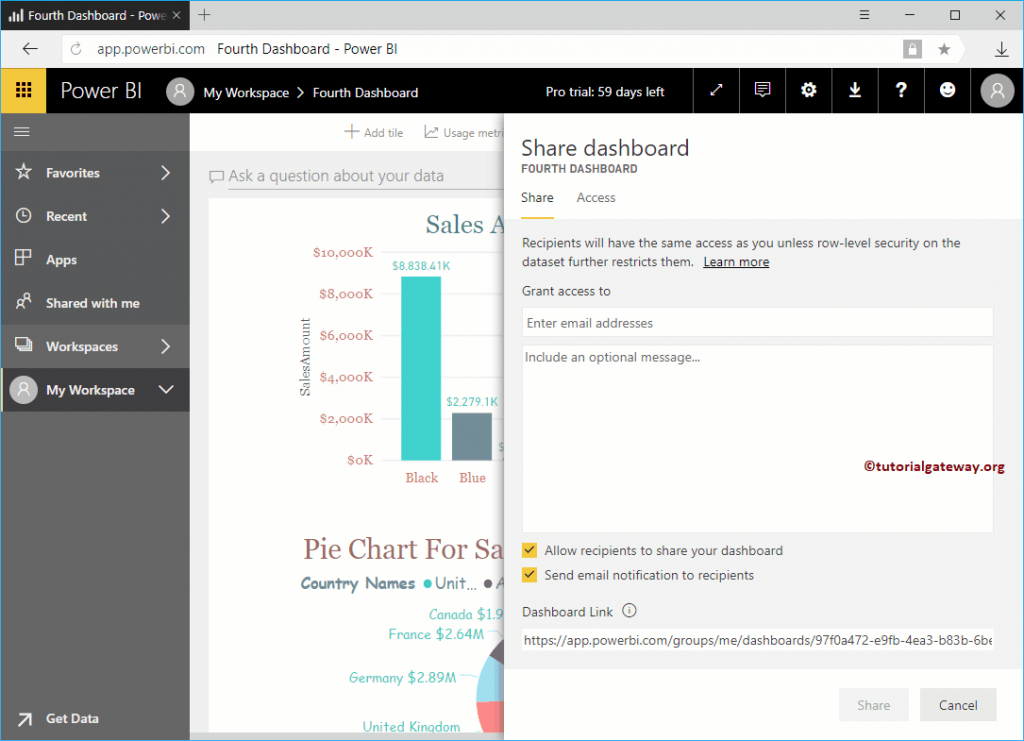Open the notifications comment icon
The width and height of the screenshot is (1024, 741).
pos(762,90)
